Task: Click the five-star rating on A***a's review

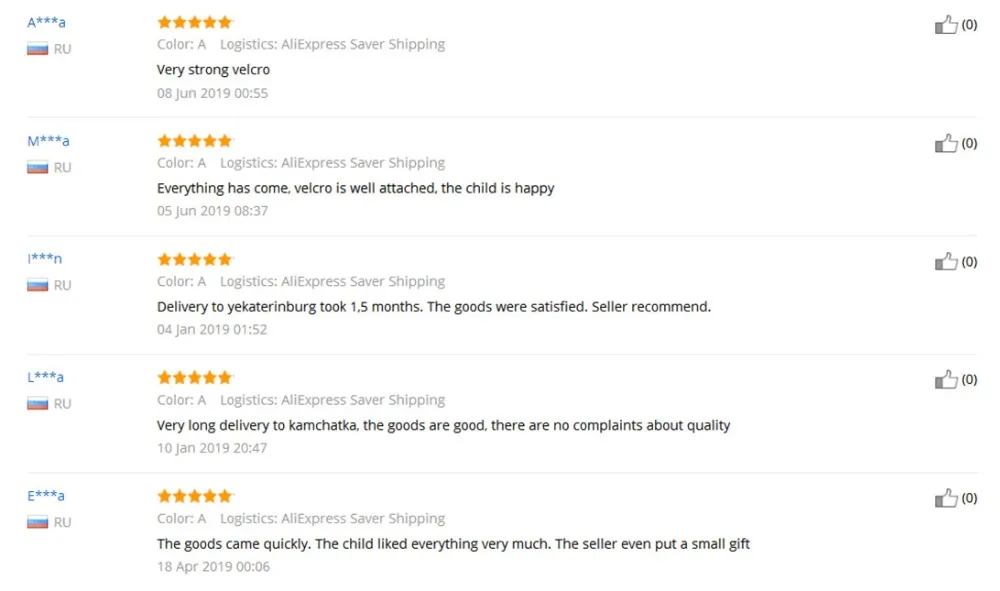Action: pyautogui.click(x=195, y=22)
